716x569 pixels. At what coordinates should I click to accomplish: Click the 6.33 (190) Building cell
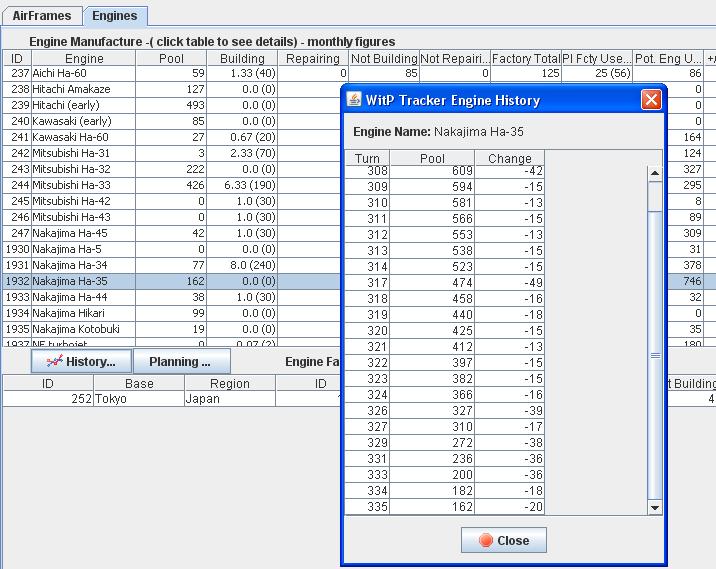[242, 185]
